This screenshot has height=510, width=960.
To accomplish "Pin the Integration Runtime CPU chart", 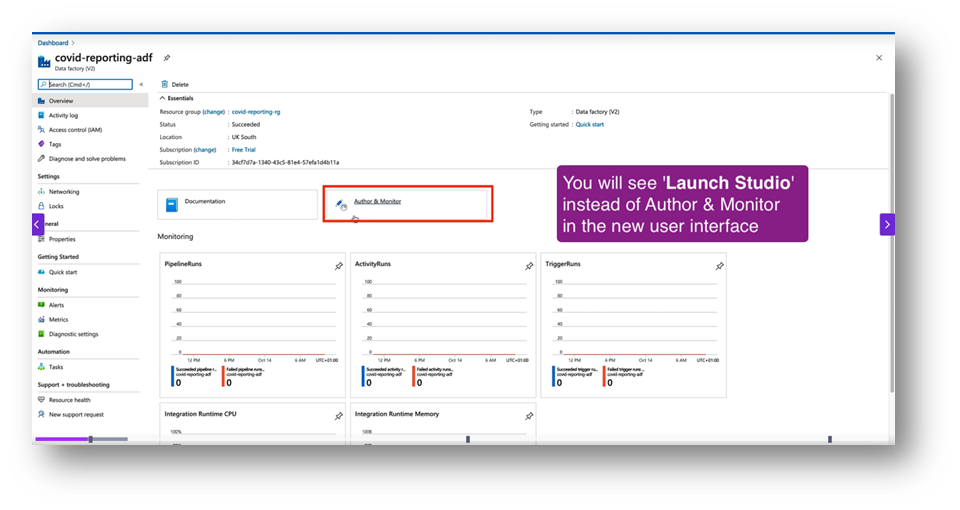I will pos(339,416).
